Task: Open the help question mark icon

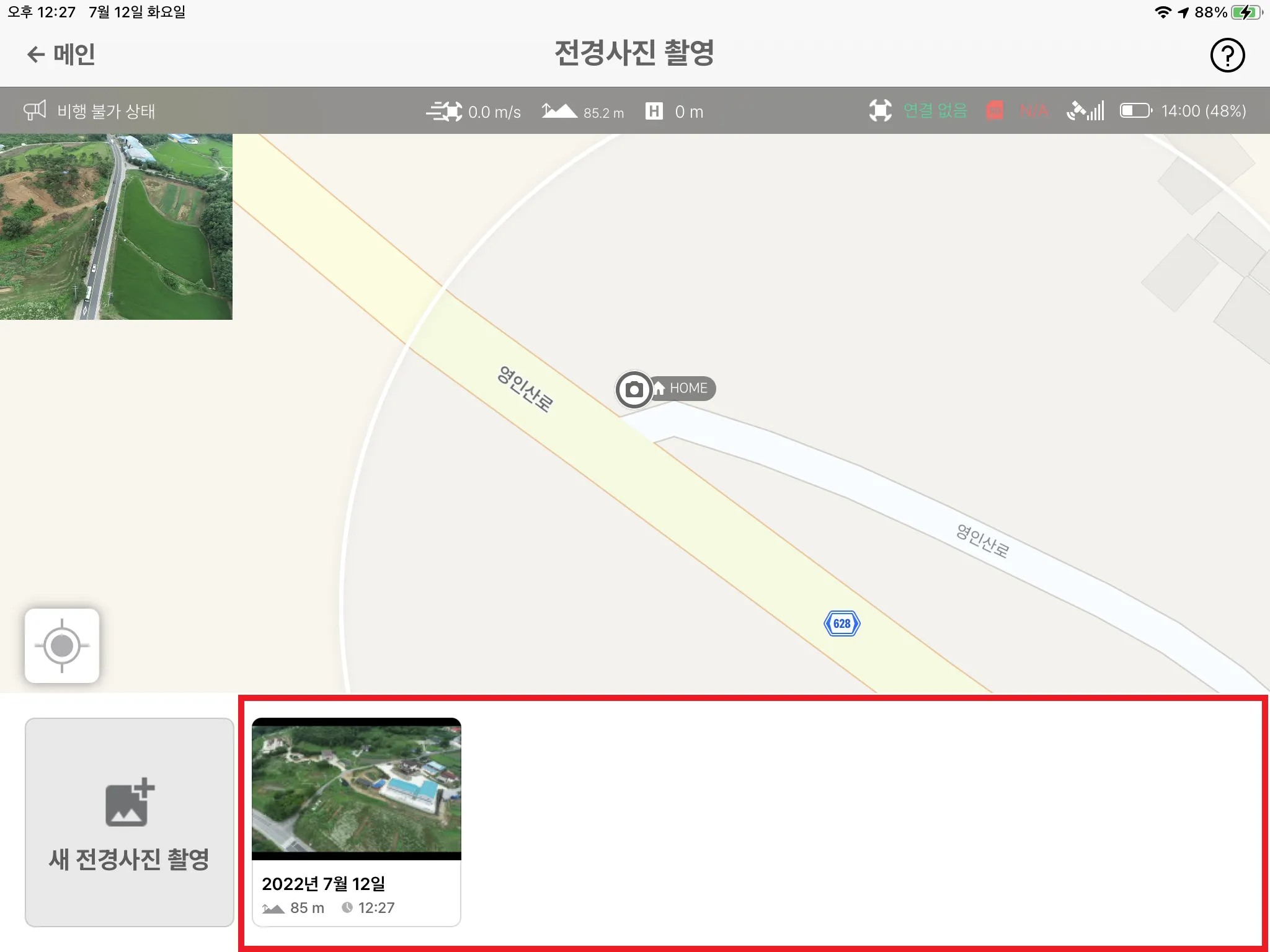Action: (x=1227, y=55)
